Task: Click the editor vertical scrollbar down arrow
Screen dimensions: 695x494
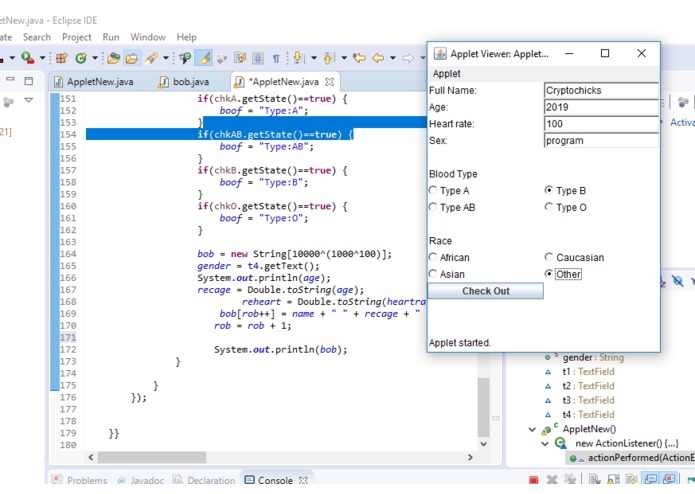Action: 484,443
